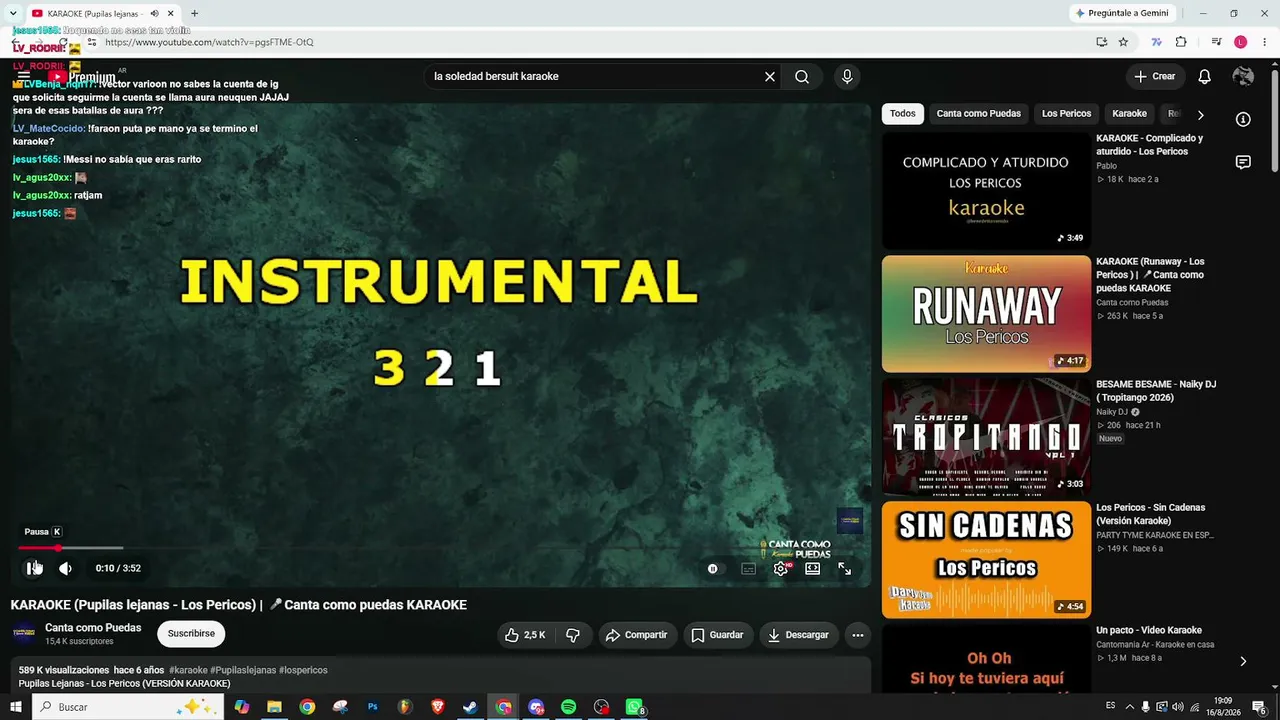
Task: Open the YouTube account avatar menu
Action: 1243,77
